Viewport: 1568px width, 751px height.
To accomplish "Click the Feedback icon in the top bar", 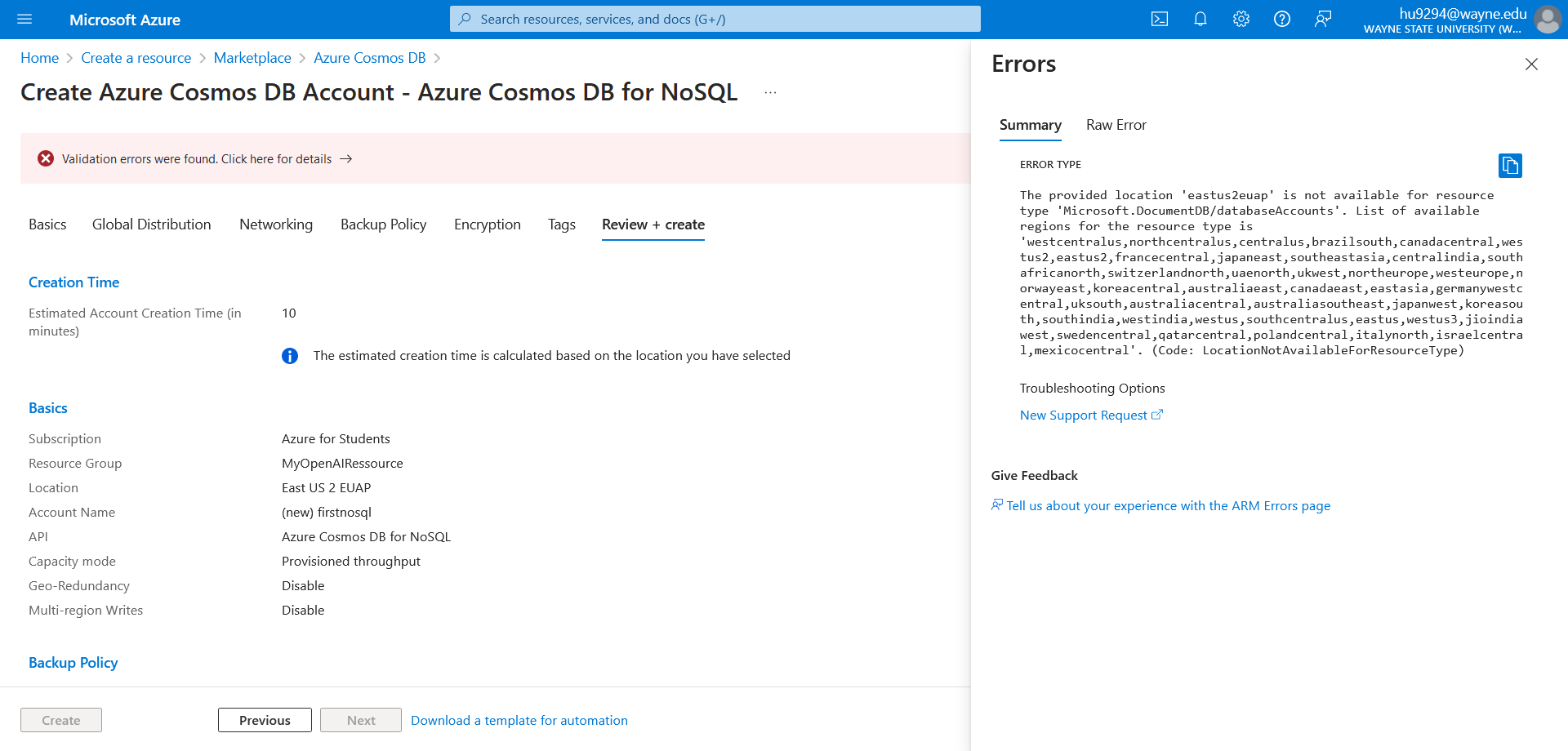I will (1323, 19).
